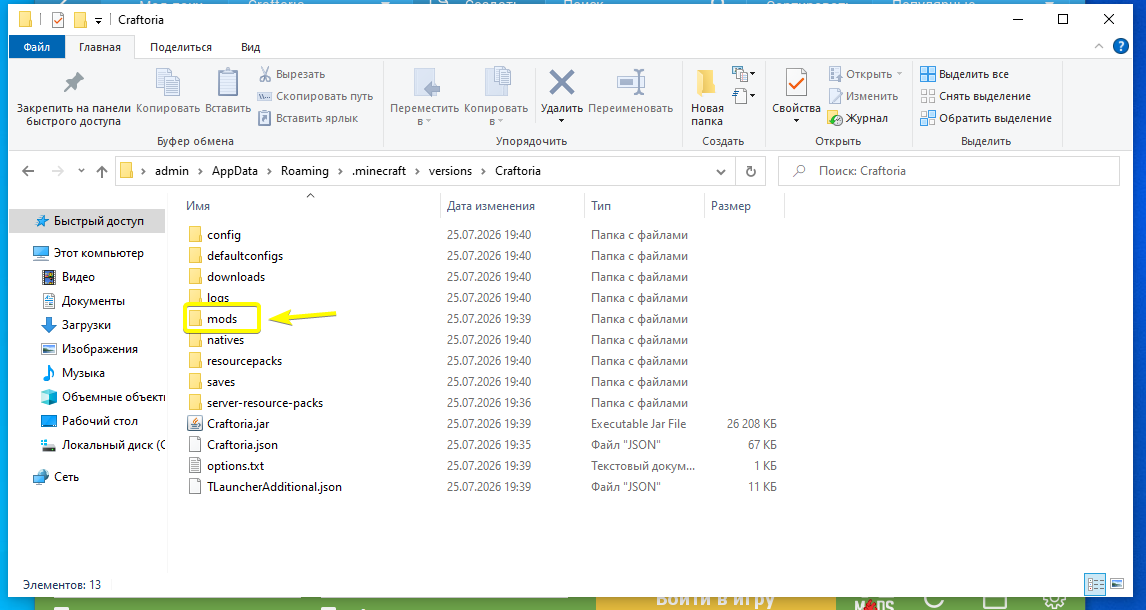Open Загрузки in navigation pane
Image resolution: width=1146 pixels, height=610 pixels.
(x=75, y=325)
